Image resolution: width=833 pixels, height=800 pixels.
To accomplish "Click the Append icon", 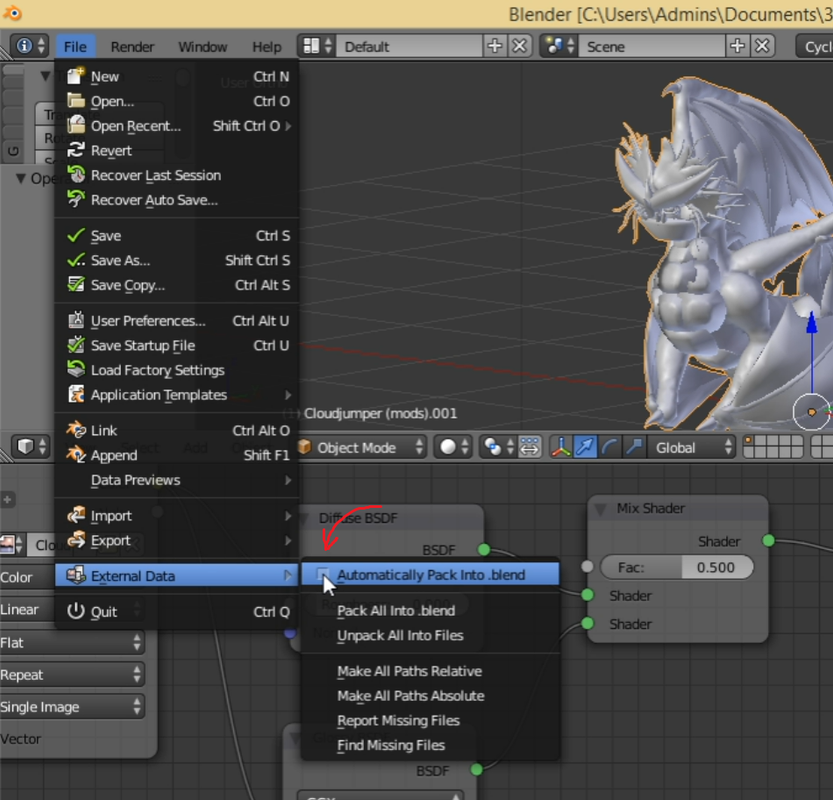I will [76, 455].
